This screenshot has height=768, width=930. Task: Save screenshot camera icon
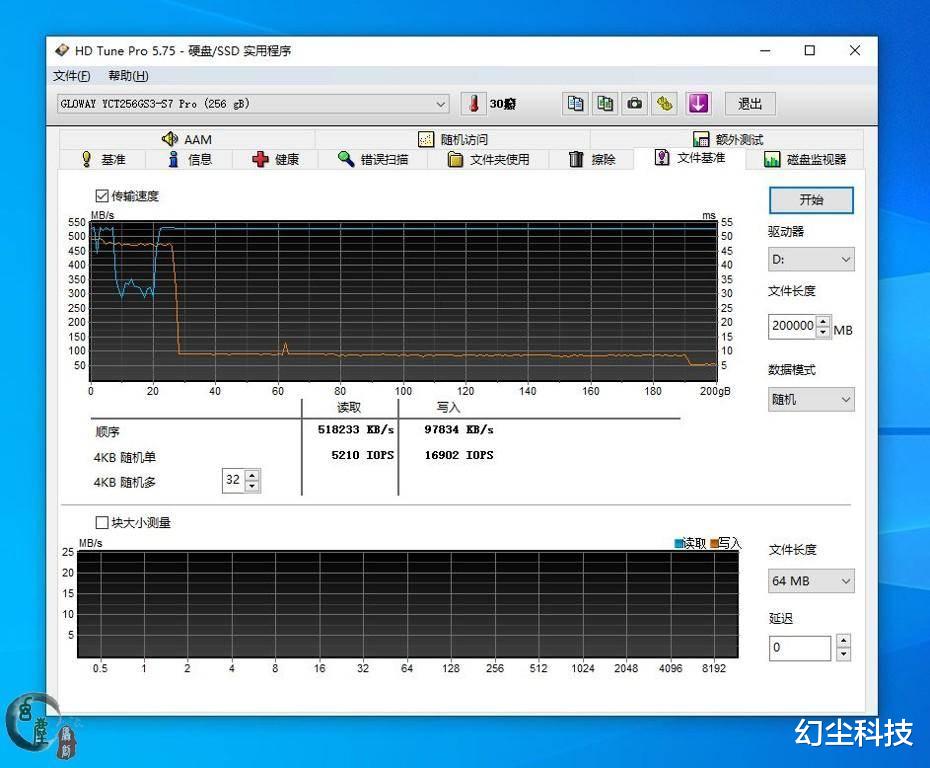tap(635, 104)
